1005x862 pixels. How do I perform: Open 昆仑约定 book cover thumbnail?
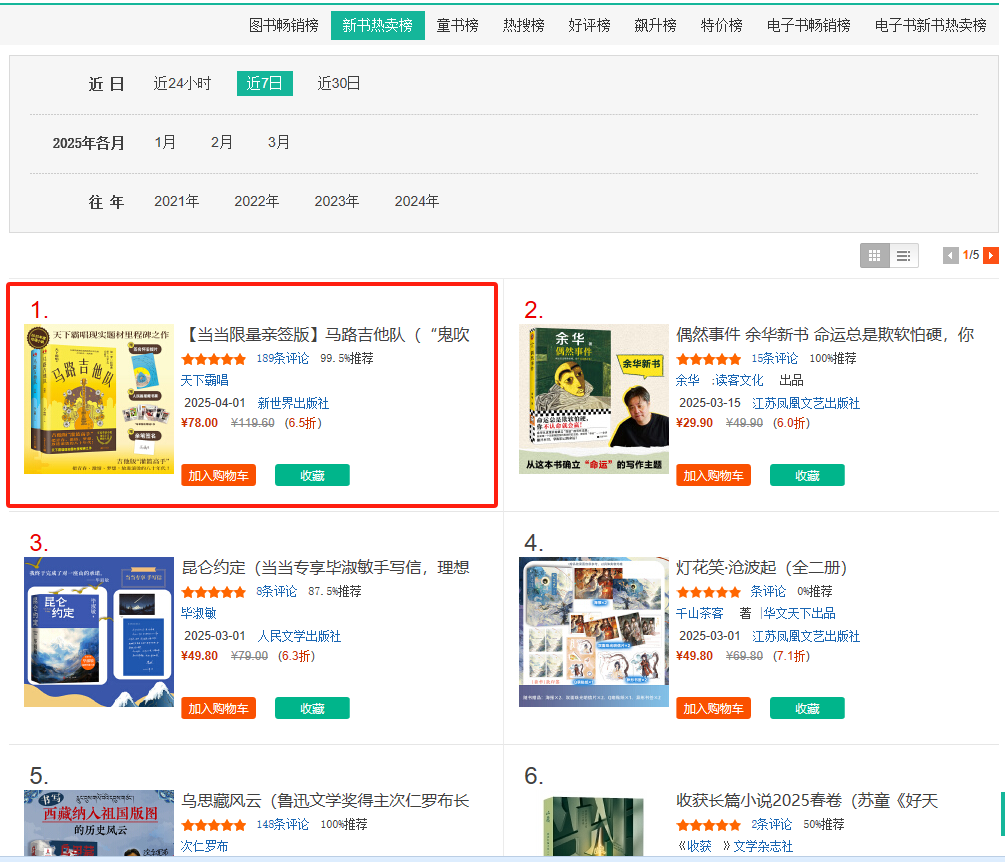[x=99, y=632]
